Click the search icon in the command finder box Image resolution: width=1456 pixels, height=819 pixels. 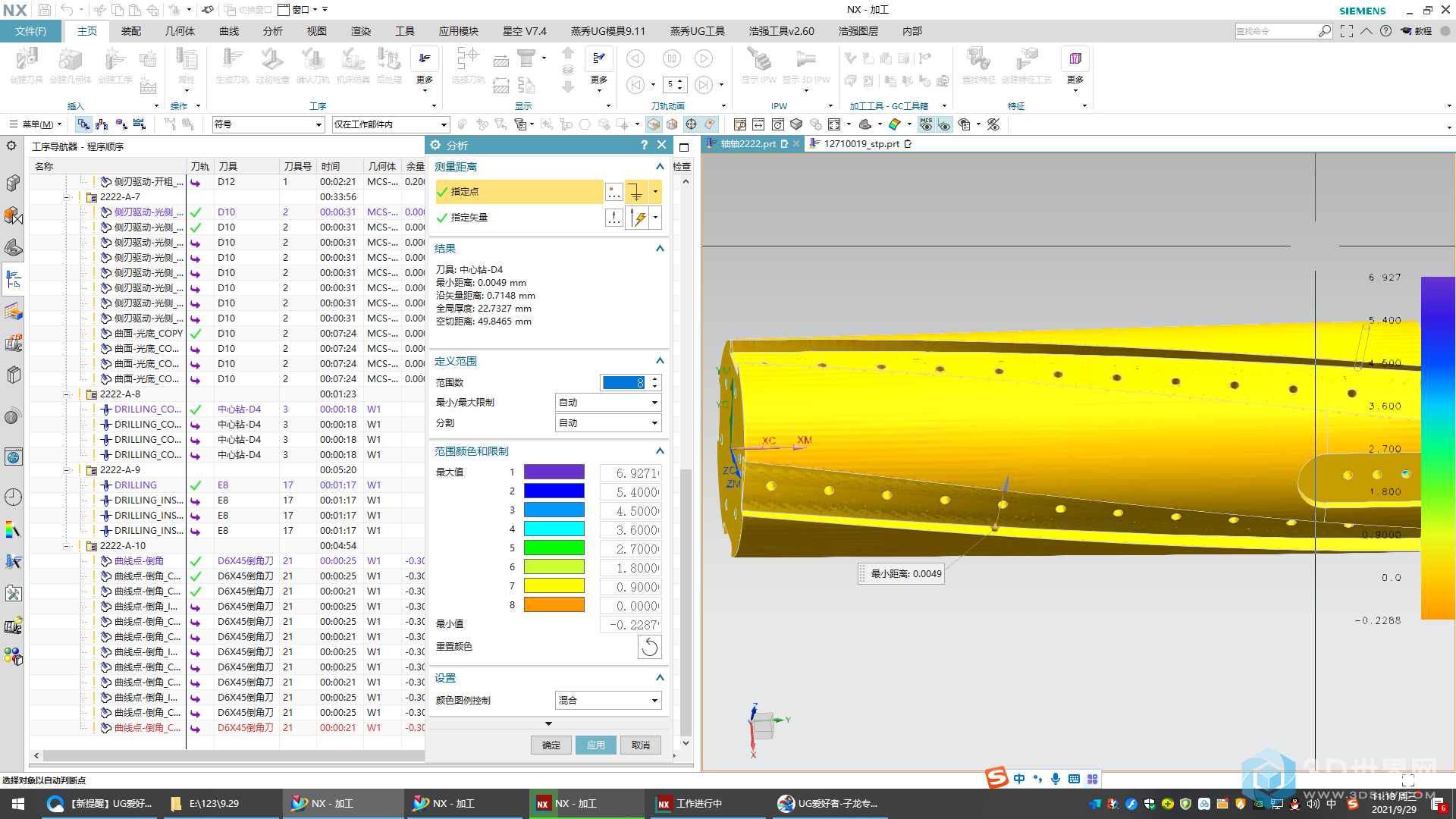click(x=1324, y=31)
